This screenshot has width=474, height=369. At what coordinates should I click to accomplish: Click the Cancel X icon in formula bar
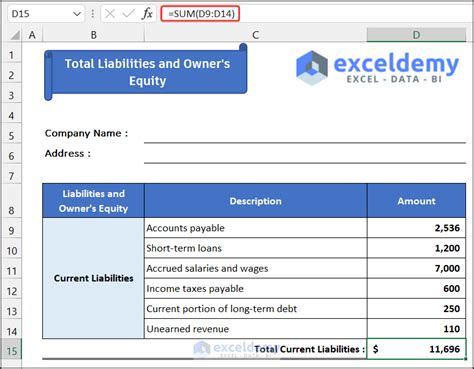[110, 14]
